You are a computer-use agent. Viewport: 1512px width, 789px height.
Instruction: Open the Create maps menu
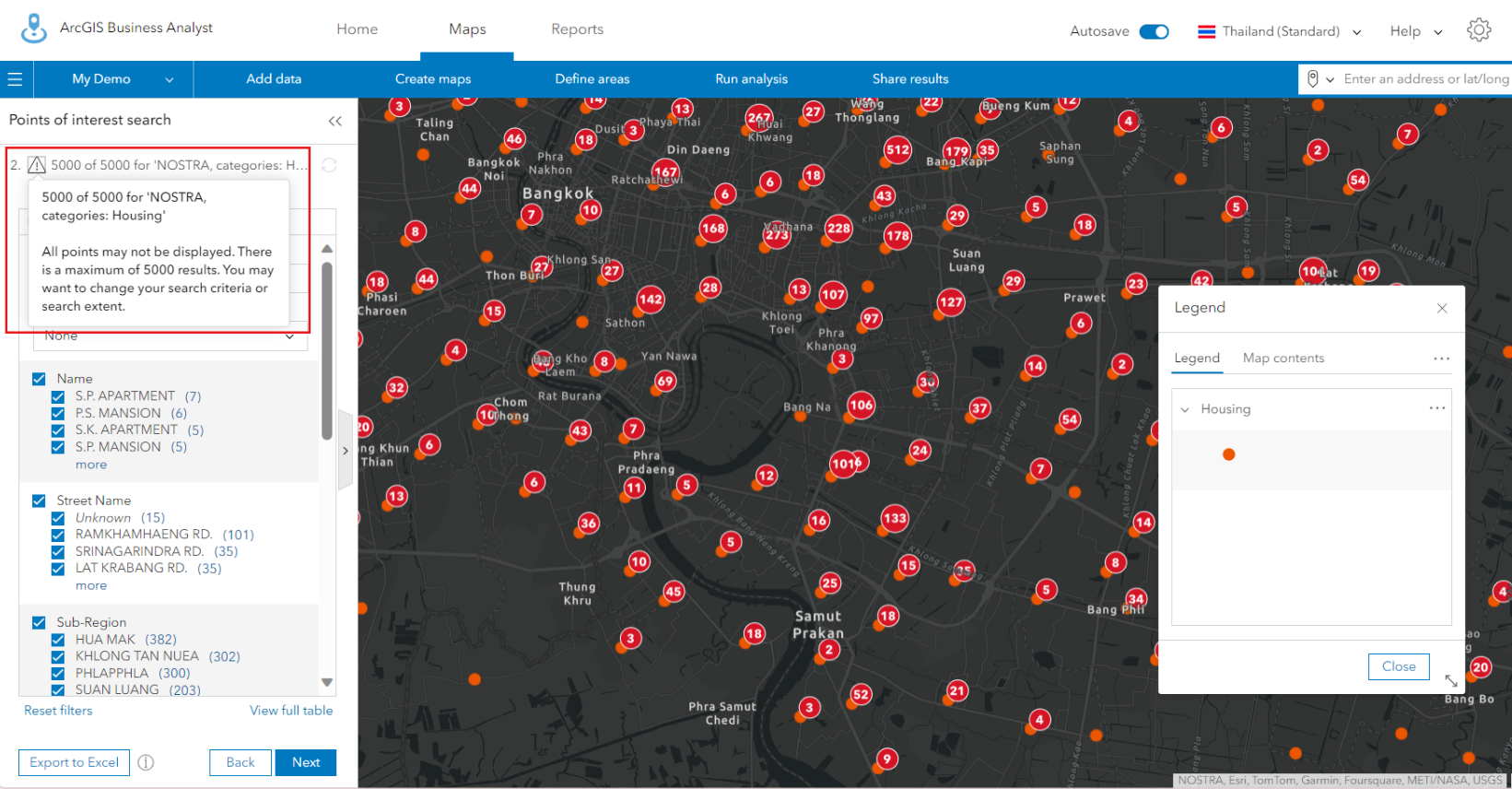[x=433, y=79]
